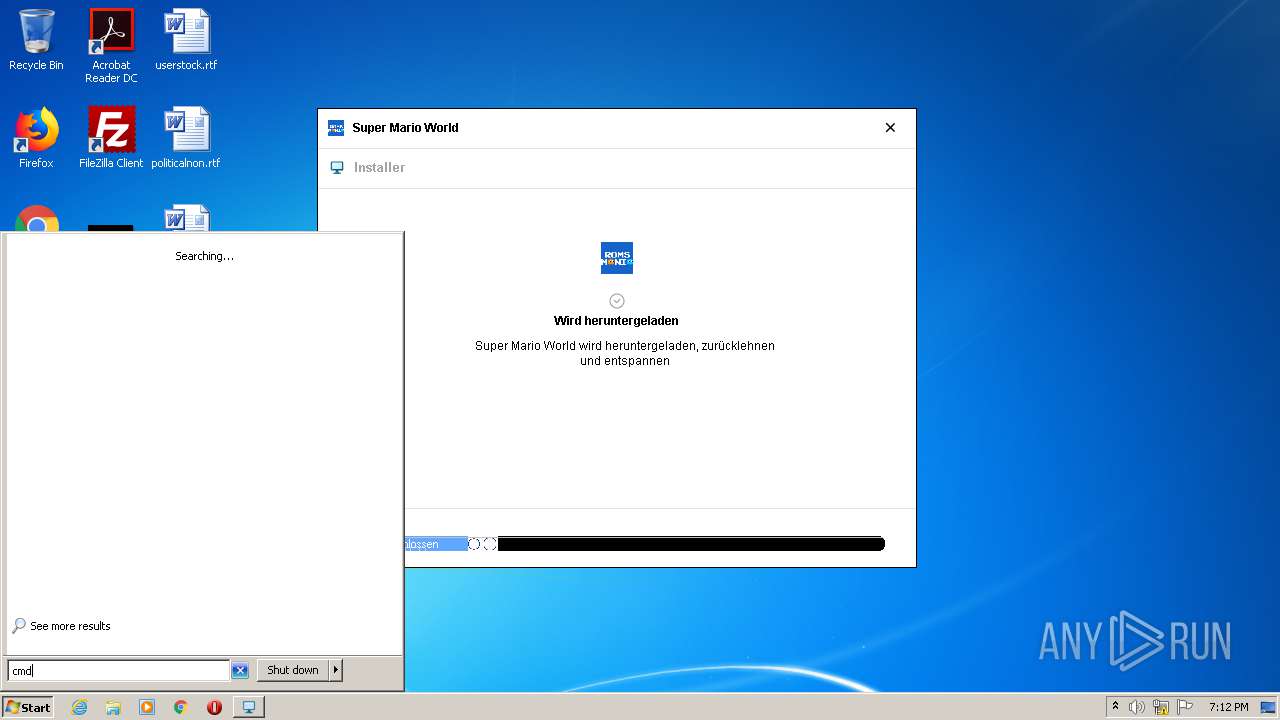Show hidden system tray icons

(x=1116, y=707)
